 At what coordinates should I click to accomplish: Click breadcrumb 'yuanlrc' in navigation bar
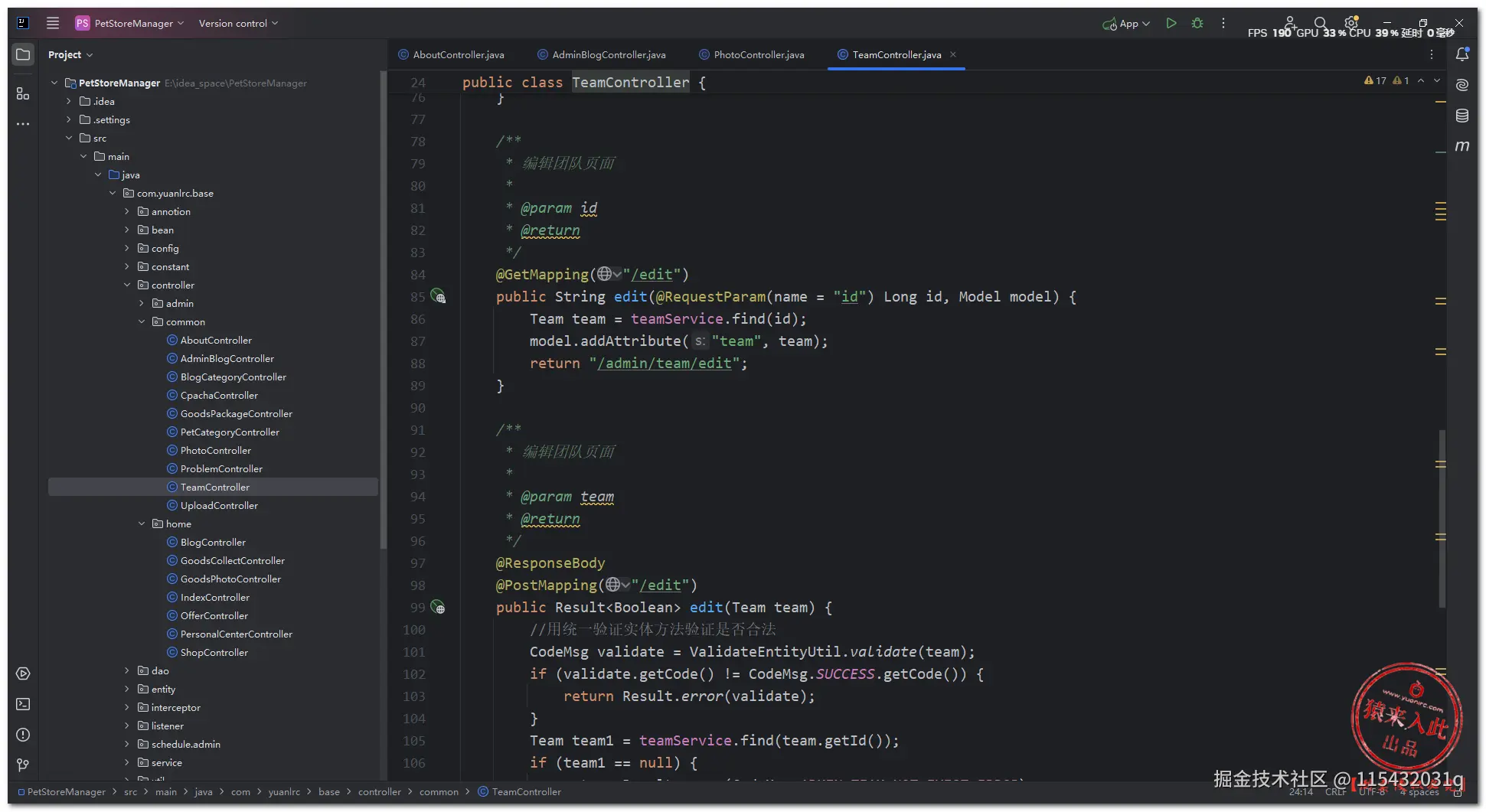284,791
